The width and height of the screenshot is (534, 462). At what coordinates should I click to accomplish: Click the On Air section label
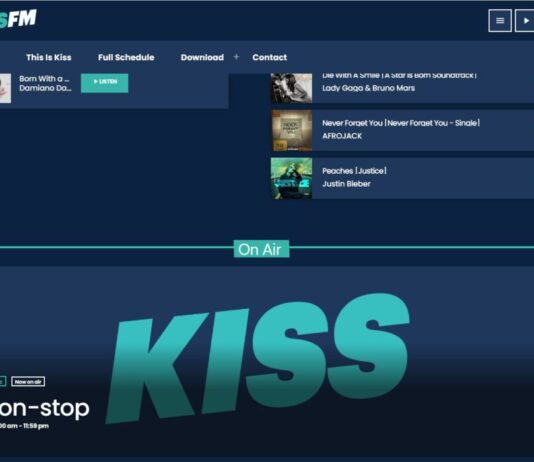click(261, 249)
